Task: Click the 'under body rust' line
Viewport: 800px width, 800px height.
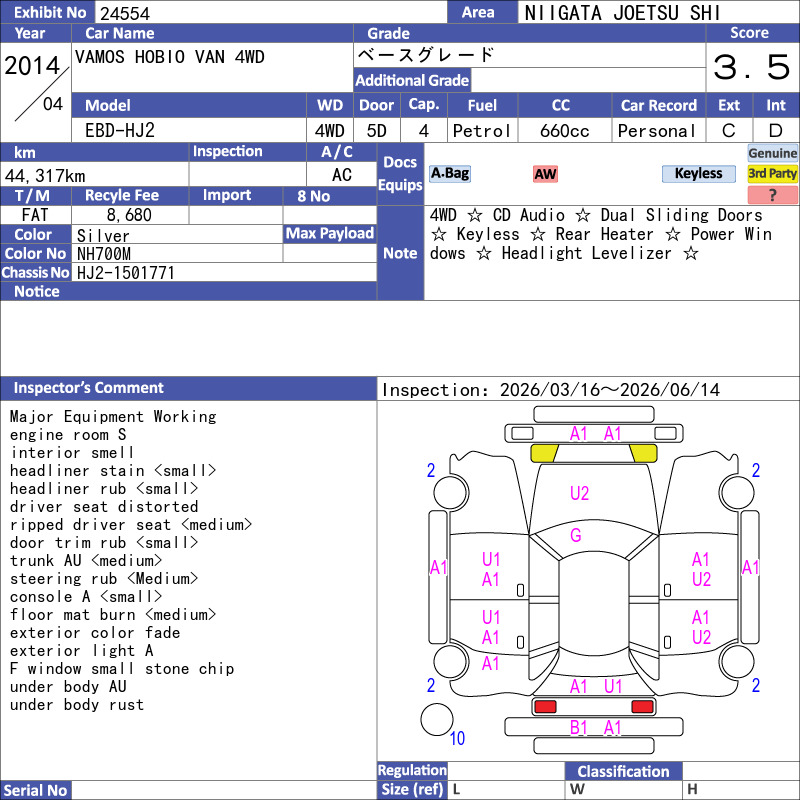Action: pyautogui.click(x=77, y=705)
